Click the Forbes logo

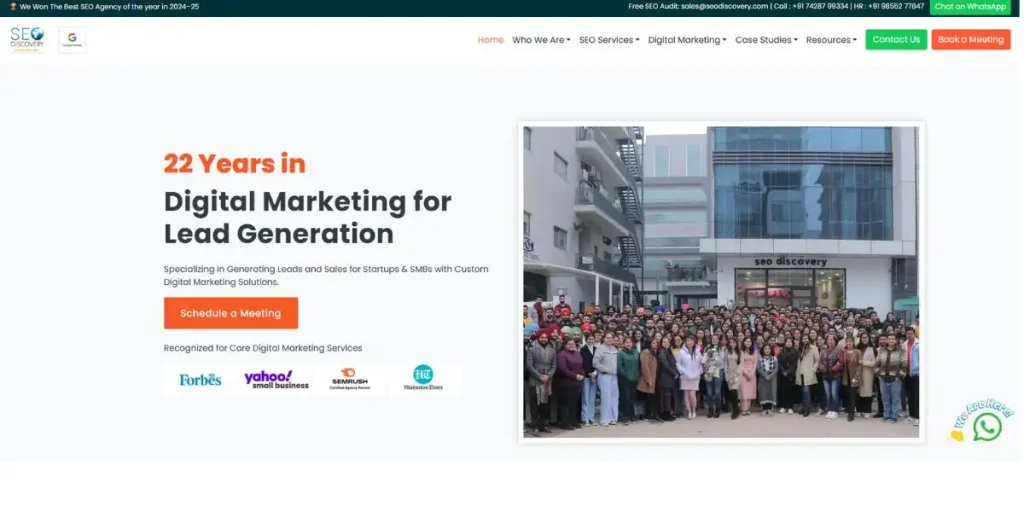200,379
